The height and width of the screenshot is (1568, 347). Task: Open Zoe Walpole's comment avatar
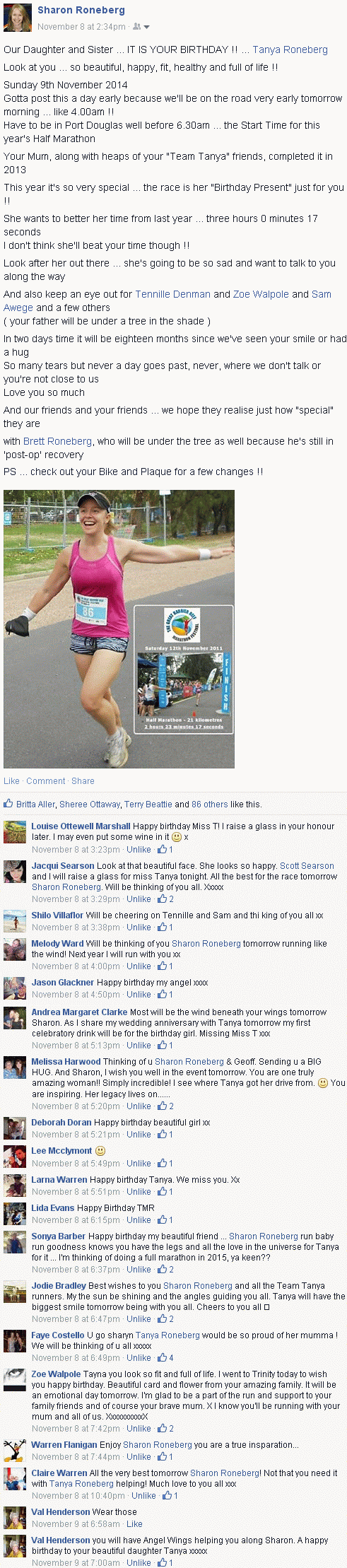click(x=15, y=1381)
